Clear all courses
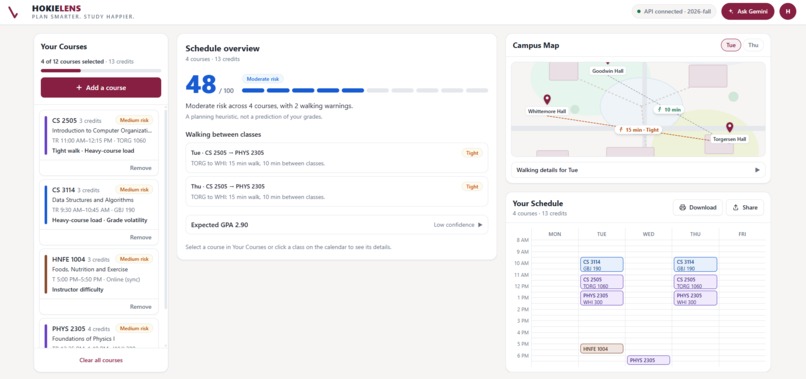Screen dimensions: 806x379 tap(101, 360)
